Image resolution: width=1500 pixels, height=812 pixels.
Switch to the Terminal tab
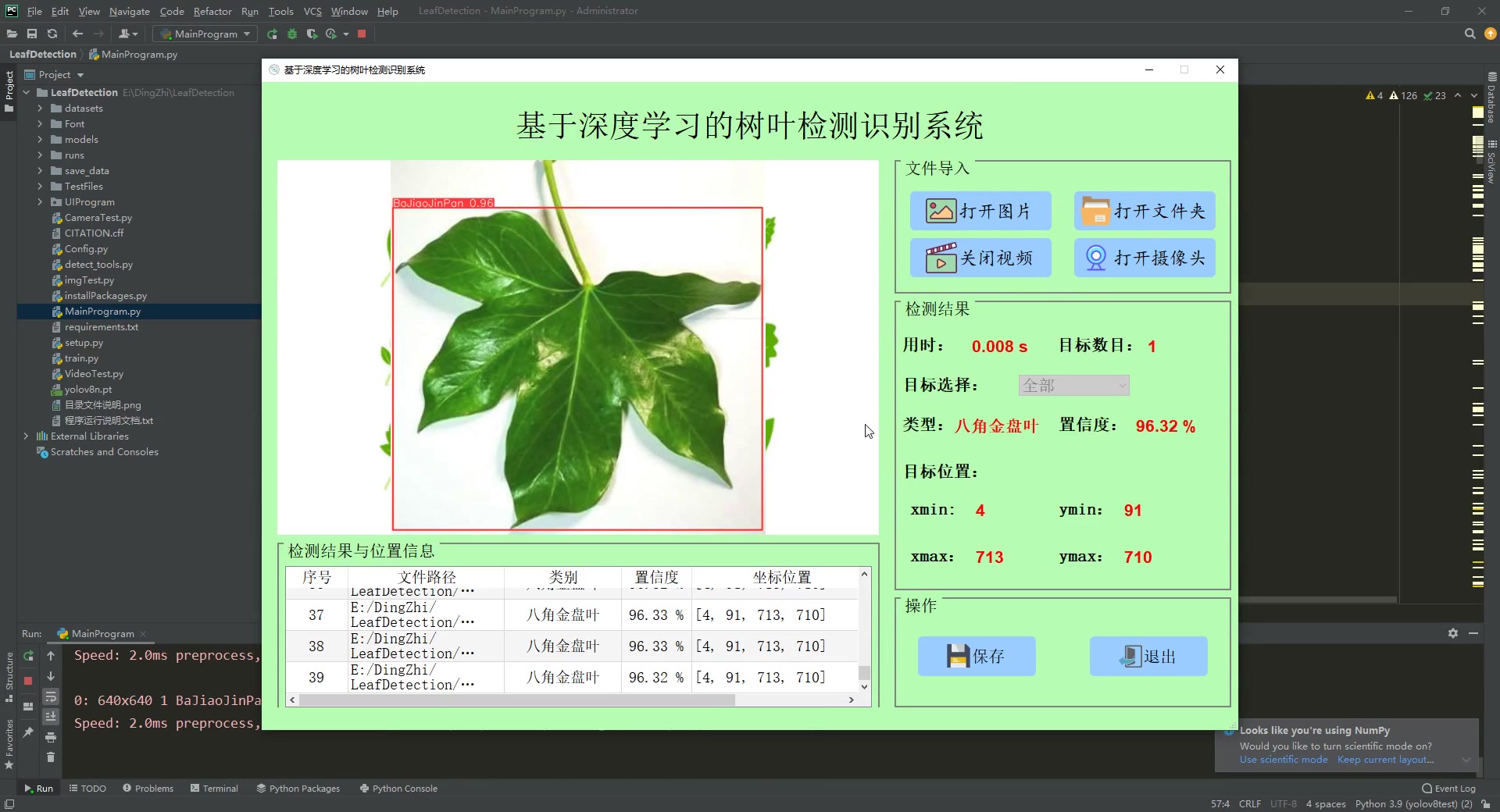click(x=214, y=788)
